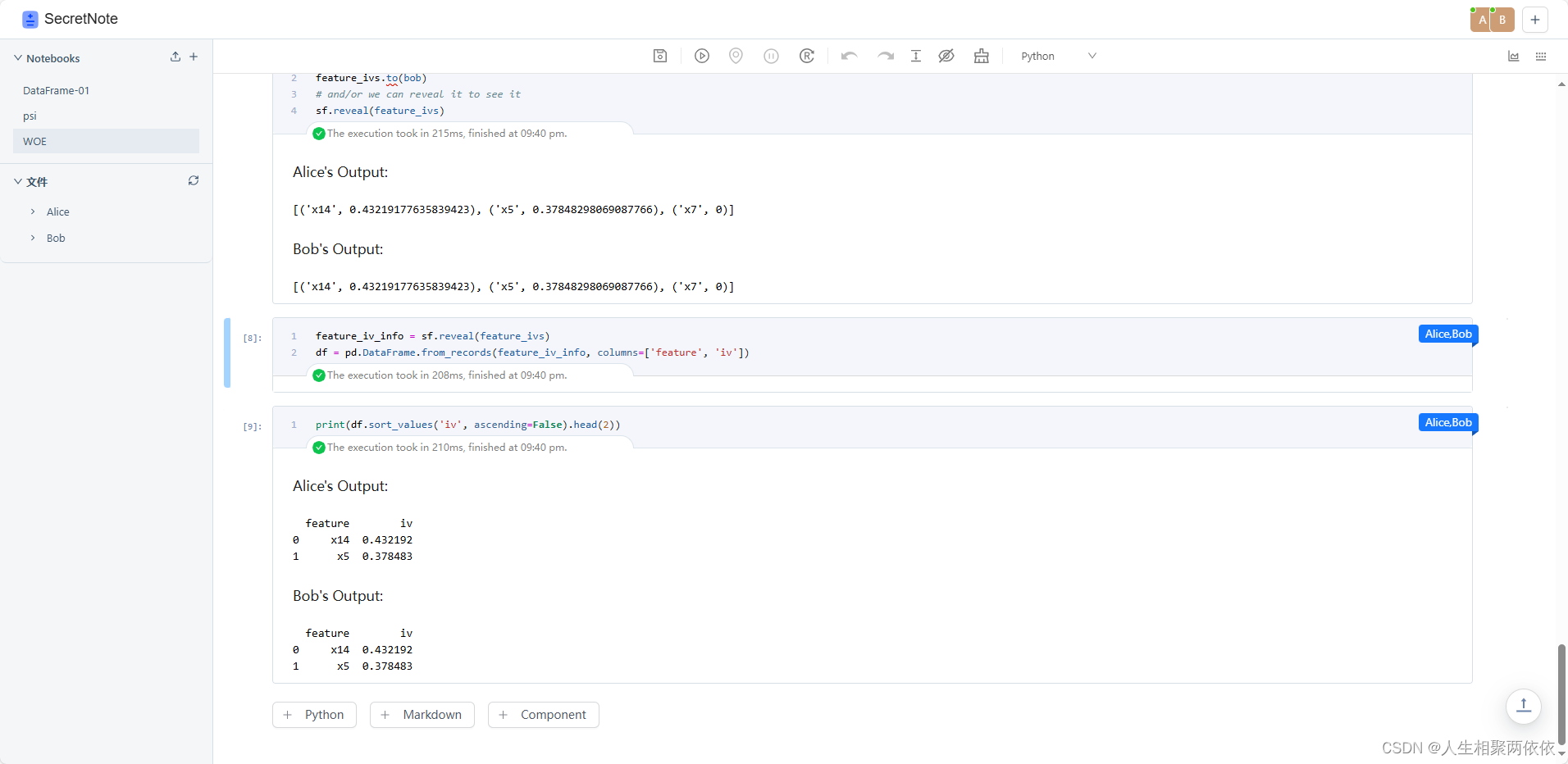Viewport: 1568px width, 764px height.
Task: Click the chart metrics icon at top right
Action: click(1514, 56)
